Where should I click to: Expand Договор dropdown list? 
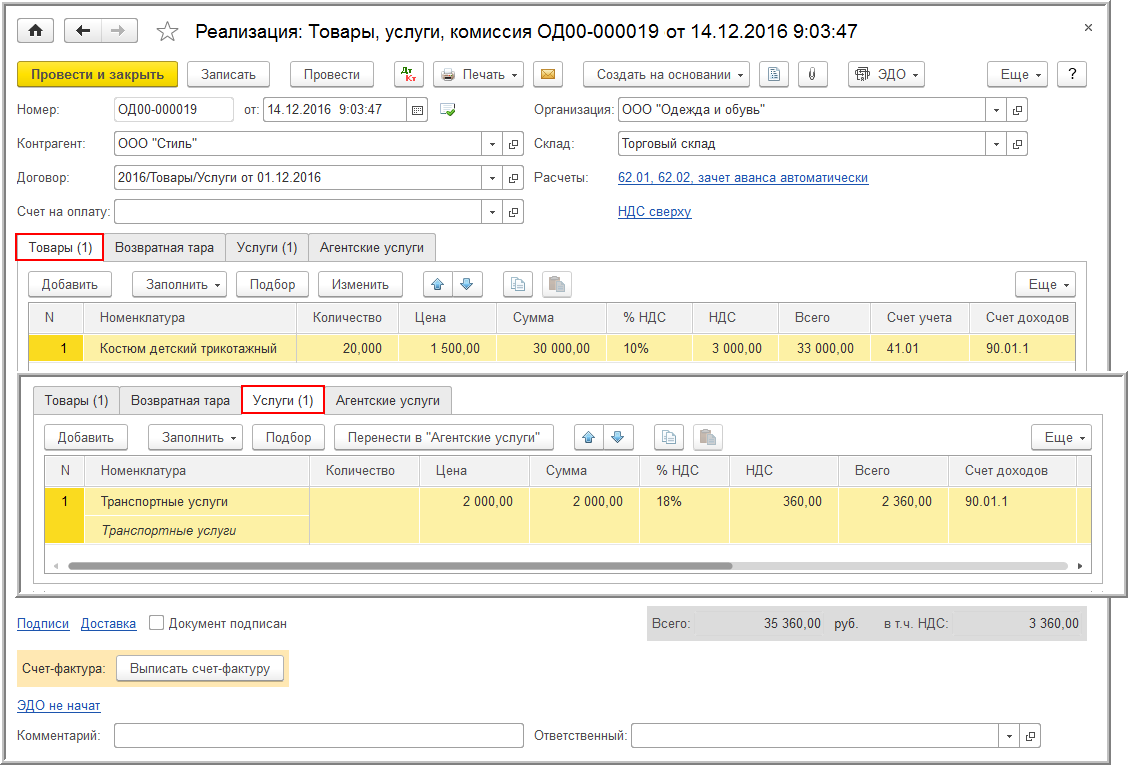tap(492, 178)
